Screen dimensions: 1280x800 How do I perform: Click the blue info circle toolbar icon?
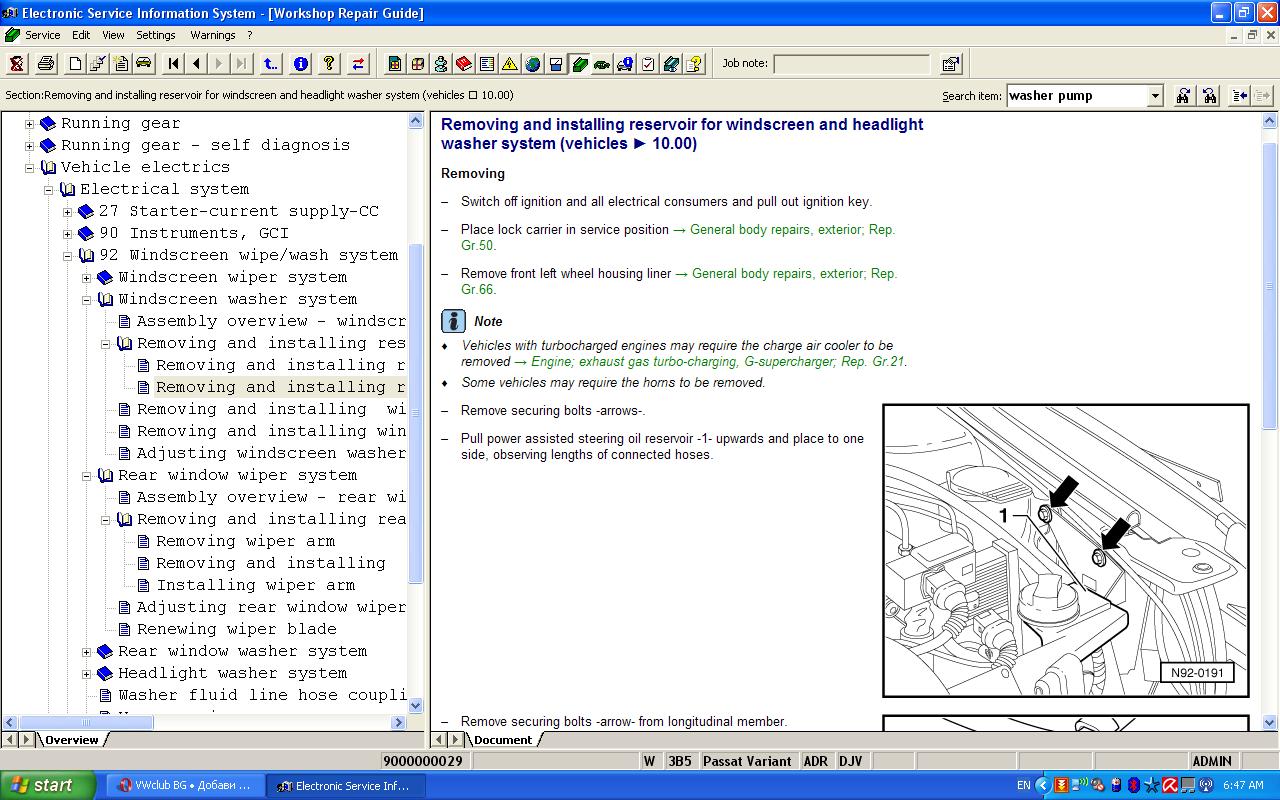click(300, 64)
